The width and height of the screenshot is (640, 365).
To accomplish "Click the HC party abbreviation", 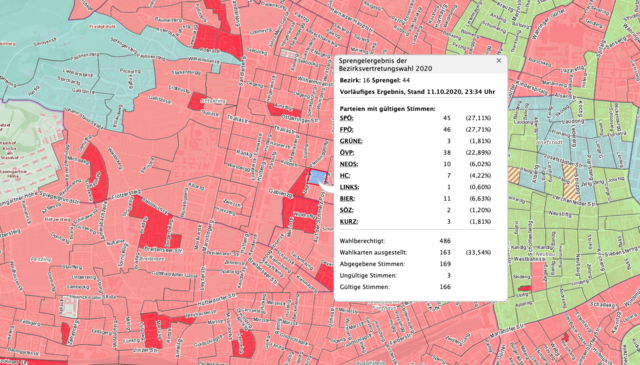I will click(x=345, y=176).
